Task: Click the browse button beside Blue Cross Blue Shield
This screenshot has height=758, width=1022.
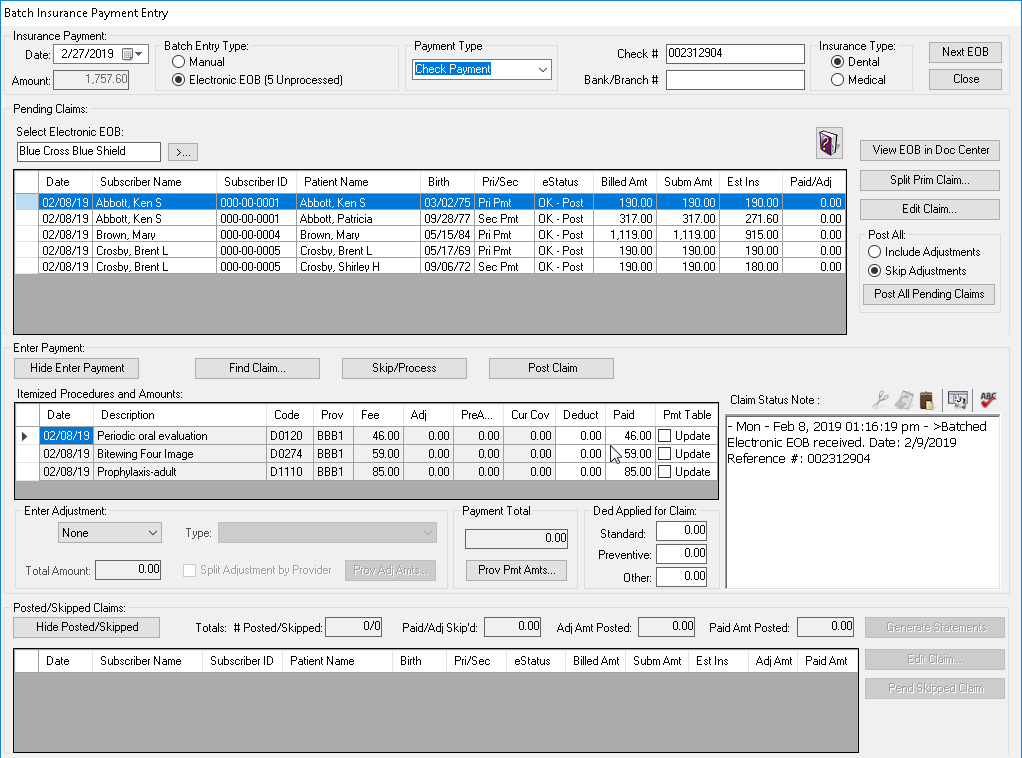Action: tap(182, 152)
